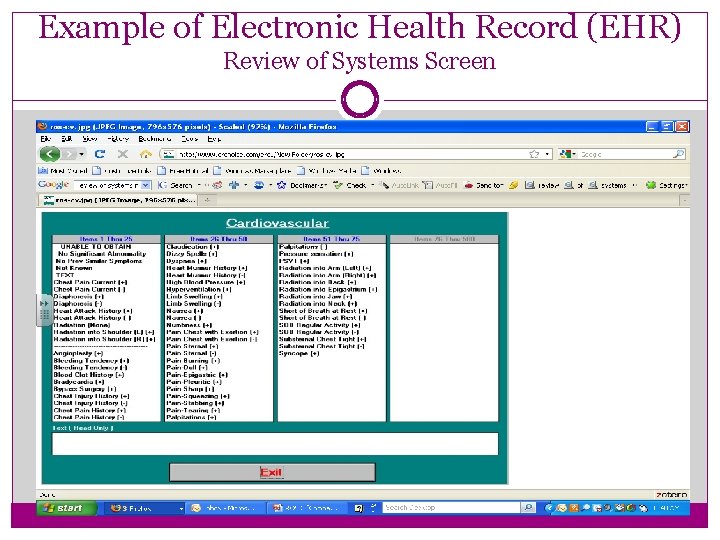Screen dimensions: 720x540
Task: Open the Tools menu
Action: pos(189,139)
